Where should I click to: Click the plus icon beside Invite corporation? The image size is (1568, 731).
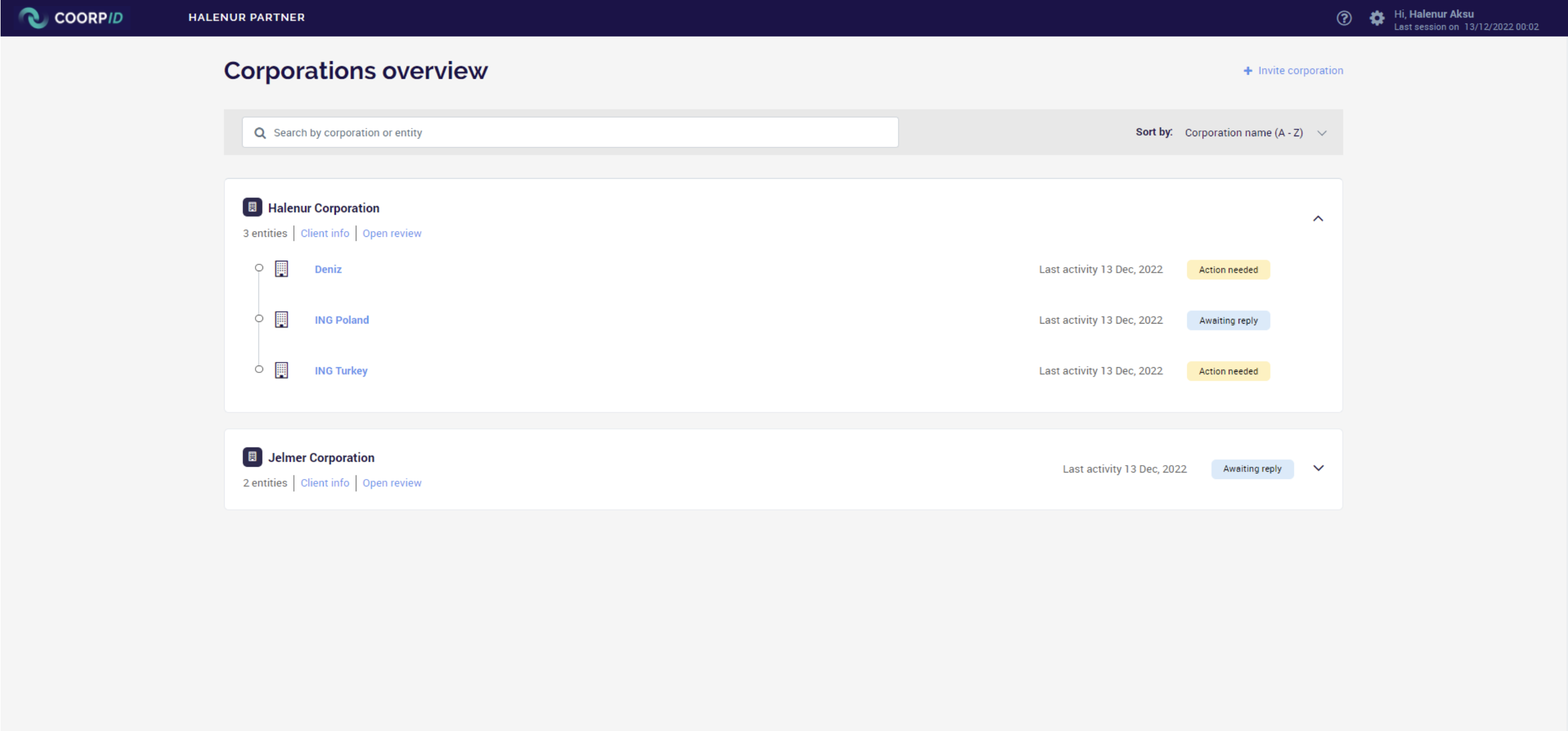(1248, 70)
